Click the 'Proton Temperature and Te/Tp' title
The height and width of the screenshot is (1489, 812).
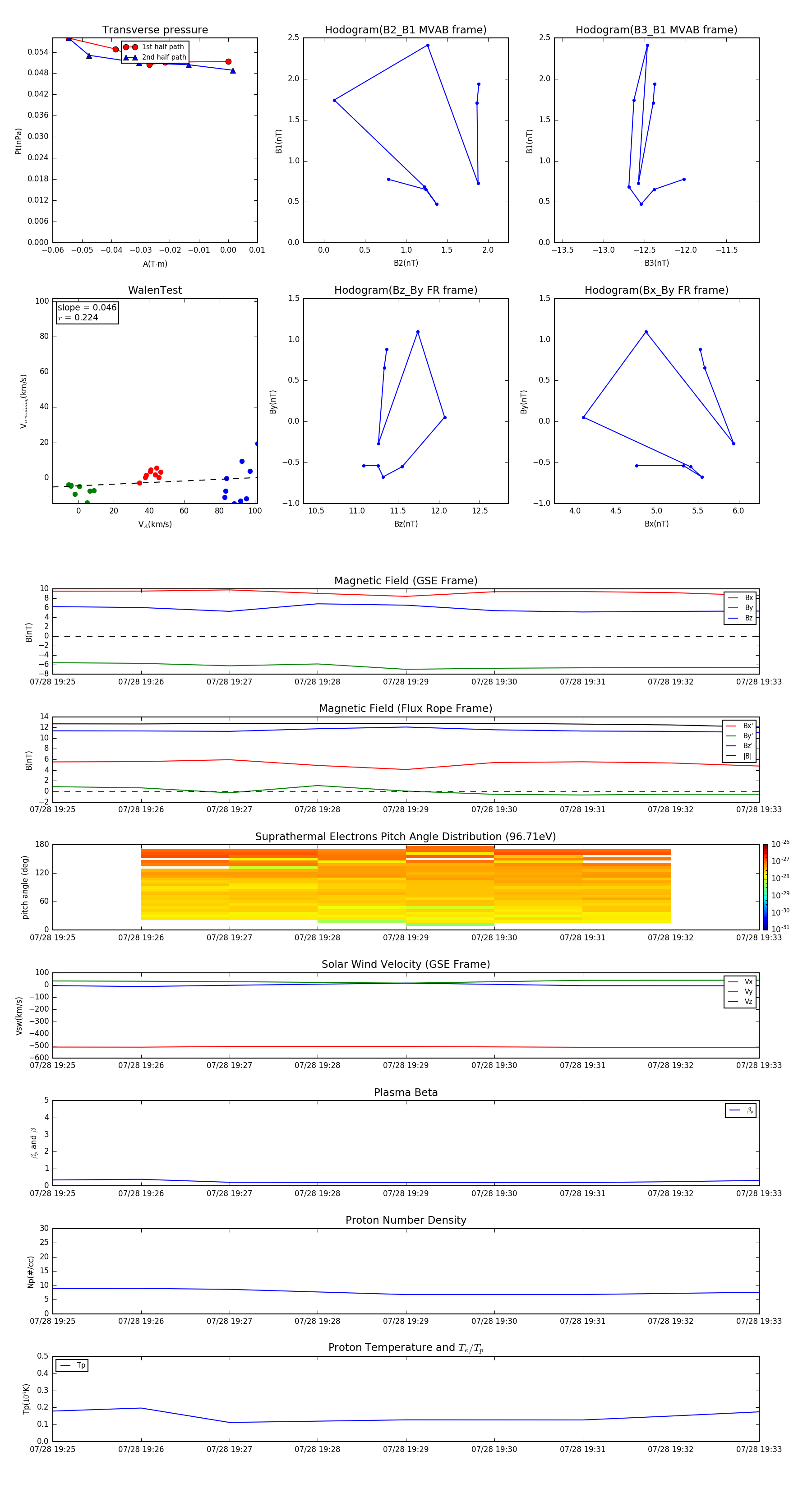406,1348
